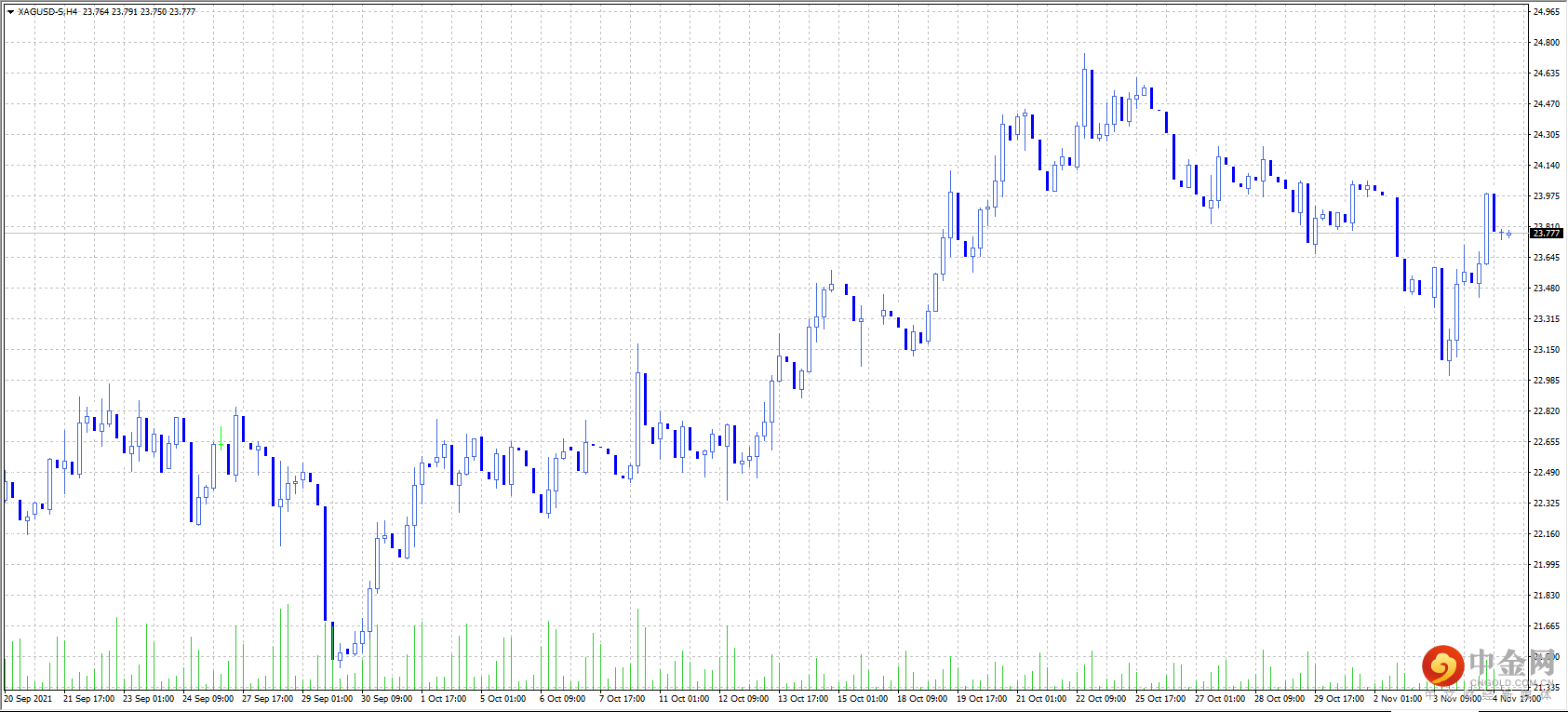Click the 15 Oct 01:00 time label
The image size is (1568, 712).
tap(864, 699)
